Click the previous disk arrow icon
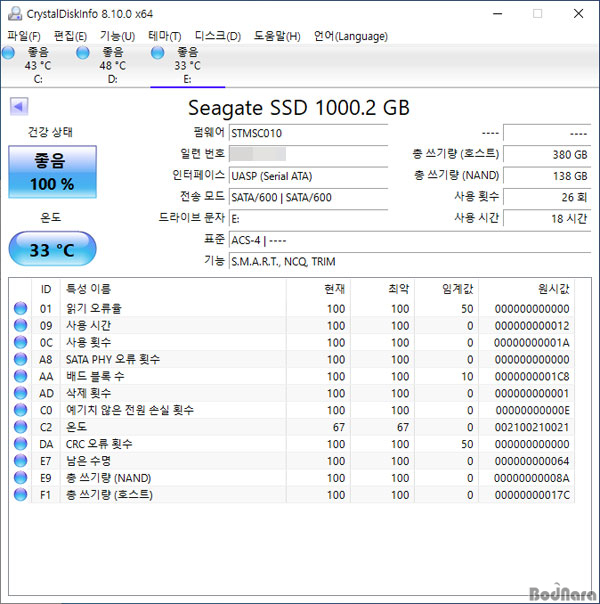600x604 pixels. [x=19, y=106]
